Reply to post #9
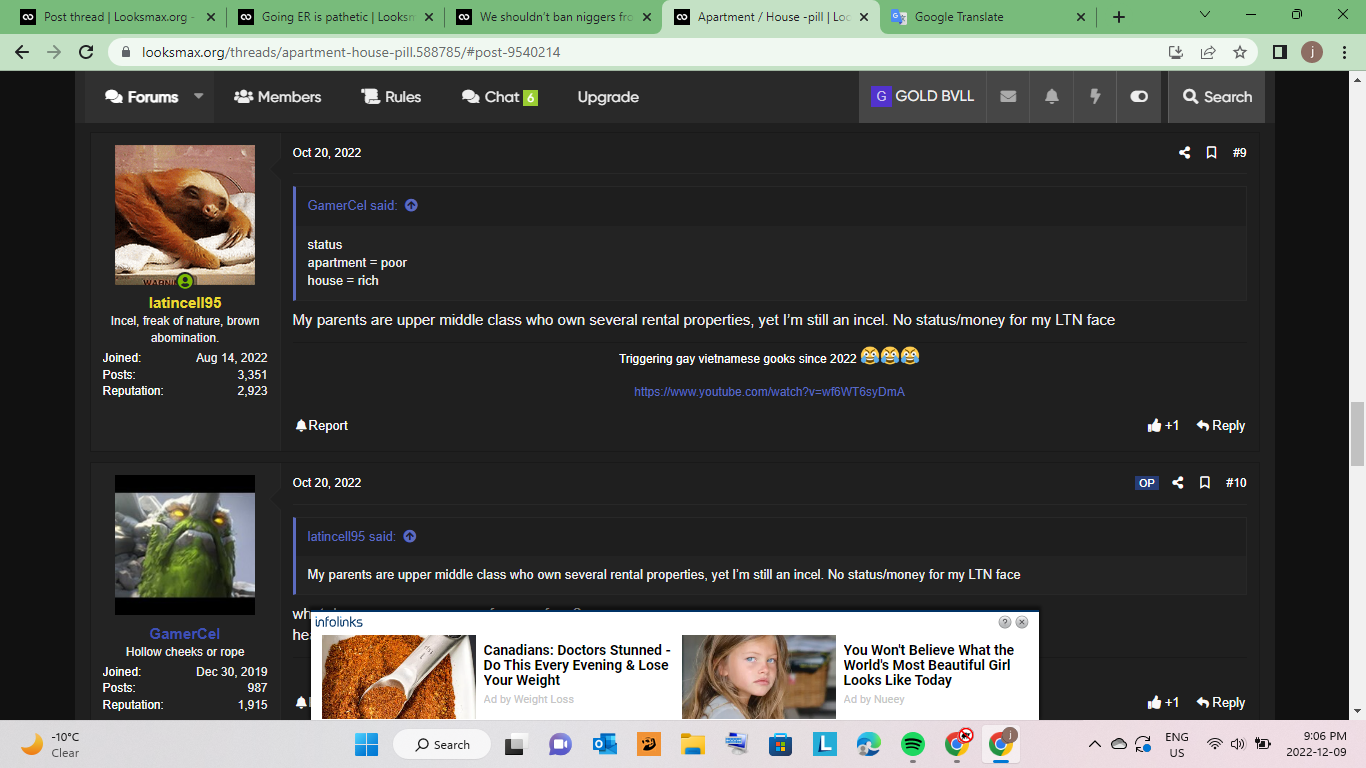1366x768 pixels. click(1220, 425)
